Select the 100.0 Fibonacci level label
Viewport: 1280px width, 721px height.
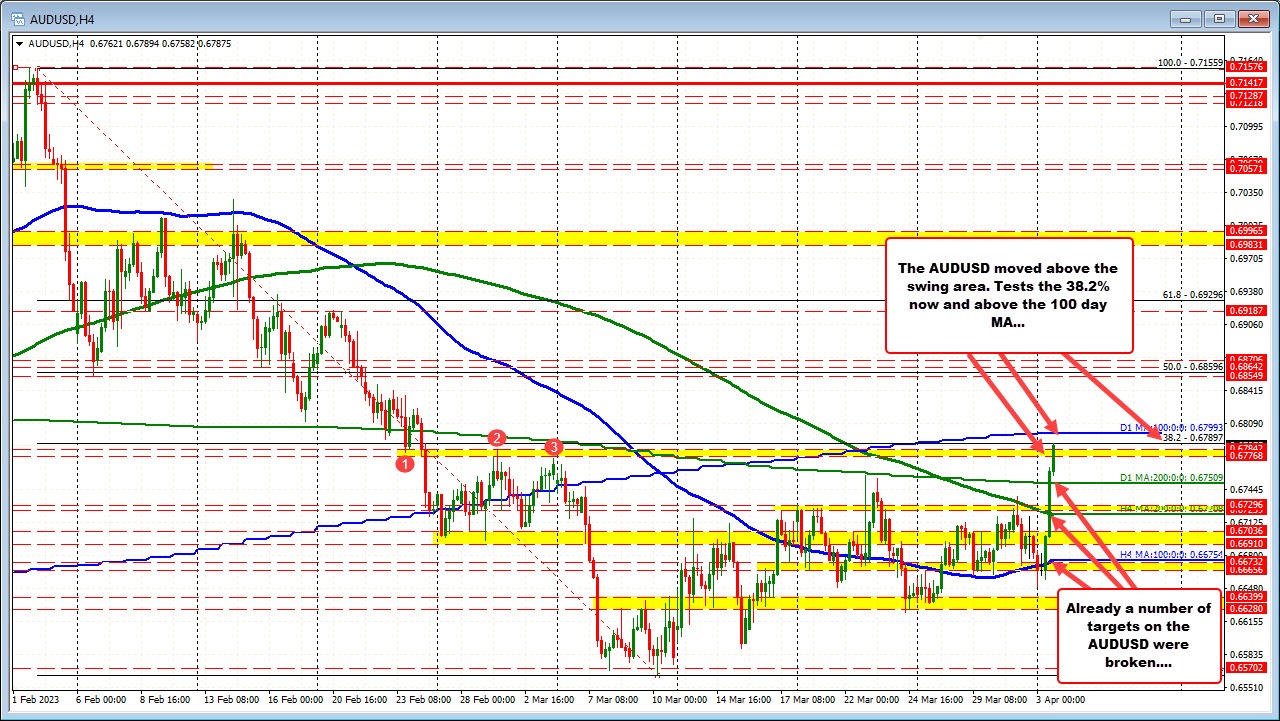tap(1190, 62)
